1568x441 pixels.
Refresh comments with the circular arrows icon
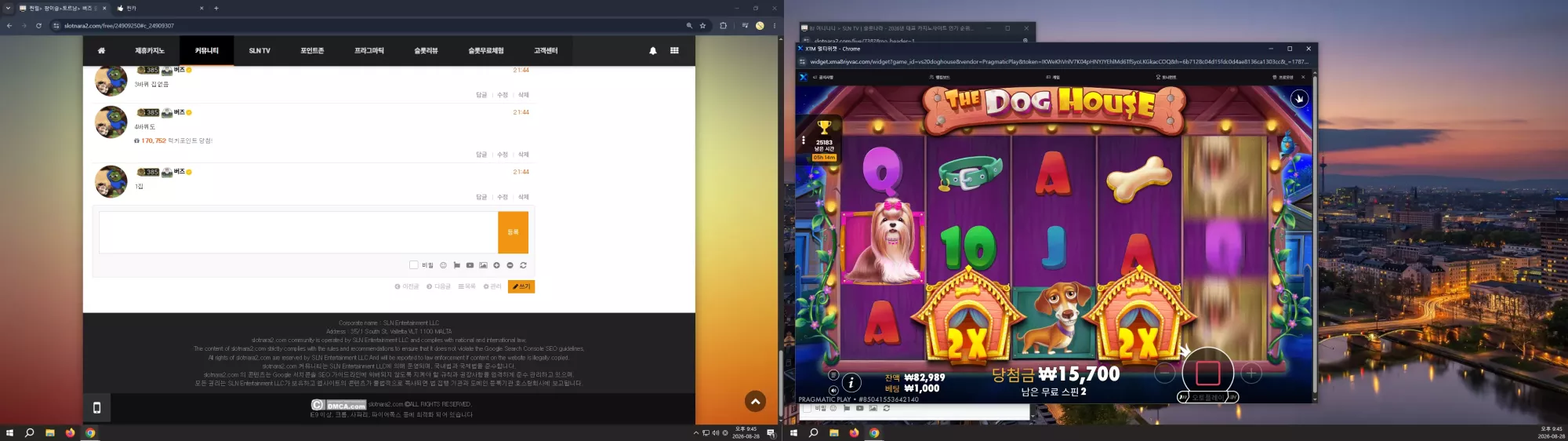coord(523,265)
